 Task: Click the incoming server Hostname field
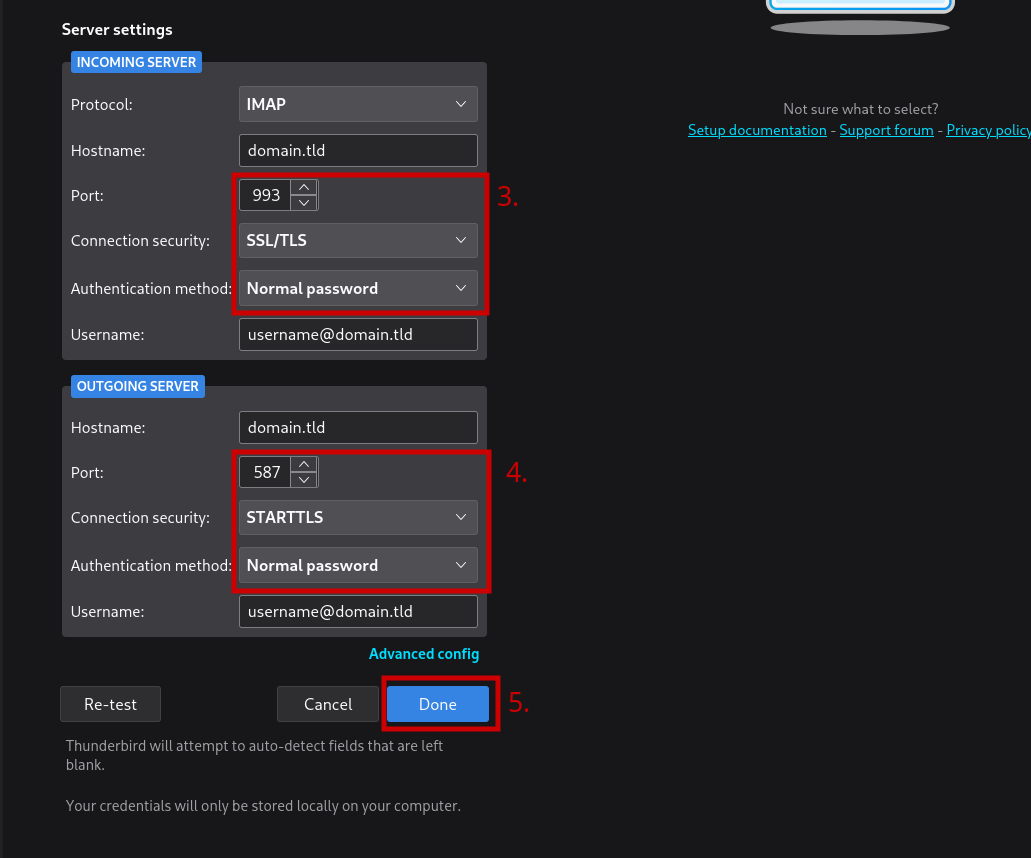(x=357, y=151)
